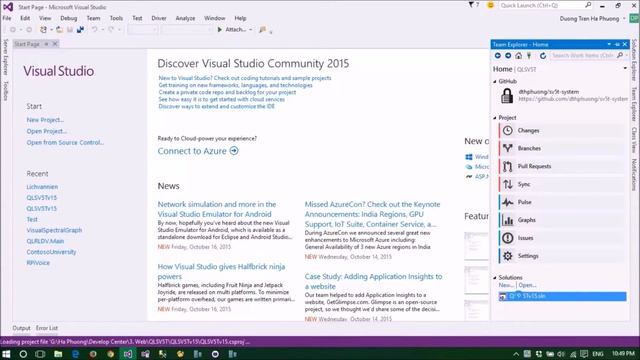Open recent project VisualSpectralGraph
The height and width of the screenshot is (360, 640).
point(54,230)
